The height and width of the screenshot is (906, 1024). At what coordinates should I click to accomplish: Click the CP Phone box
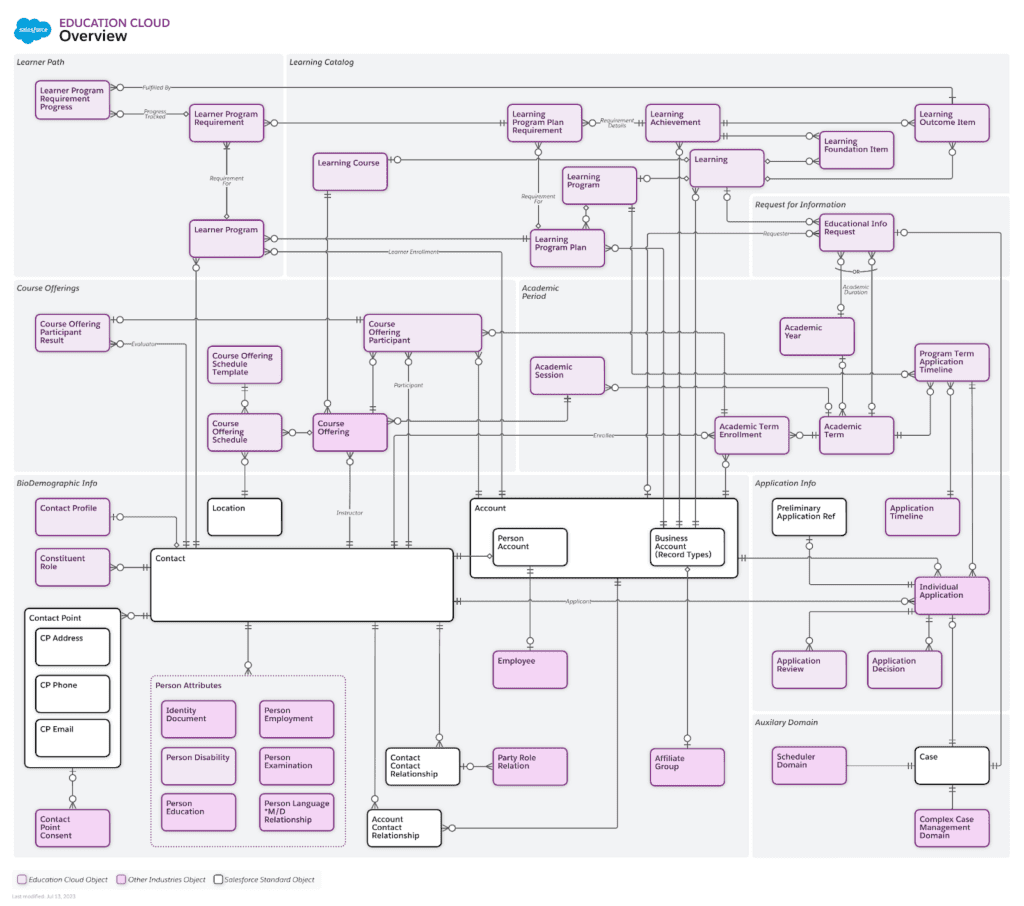pos(72,694)
